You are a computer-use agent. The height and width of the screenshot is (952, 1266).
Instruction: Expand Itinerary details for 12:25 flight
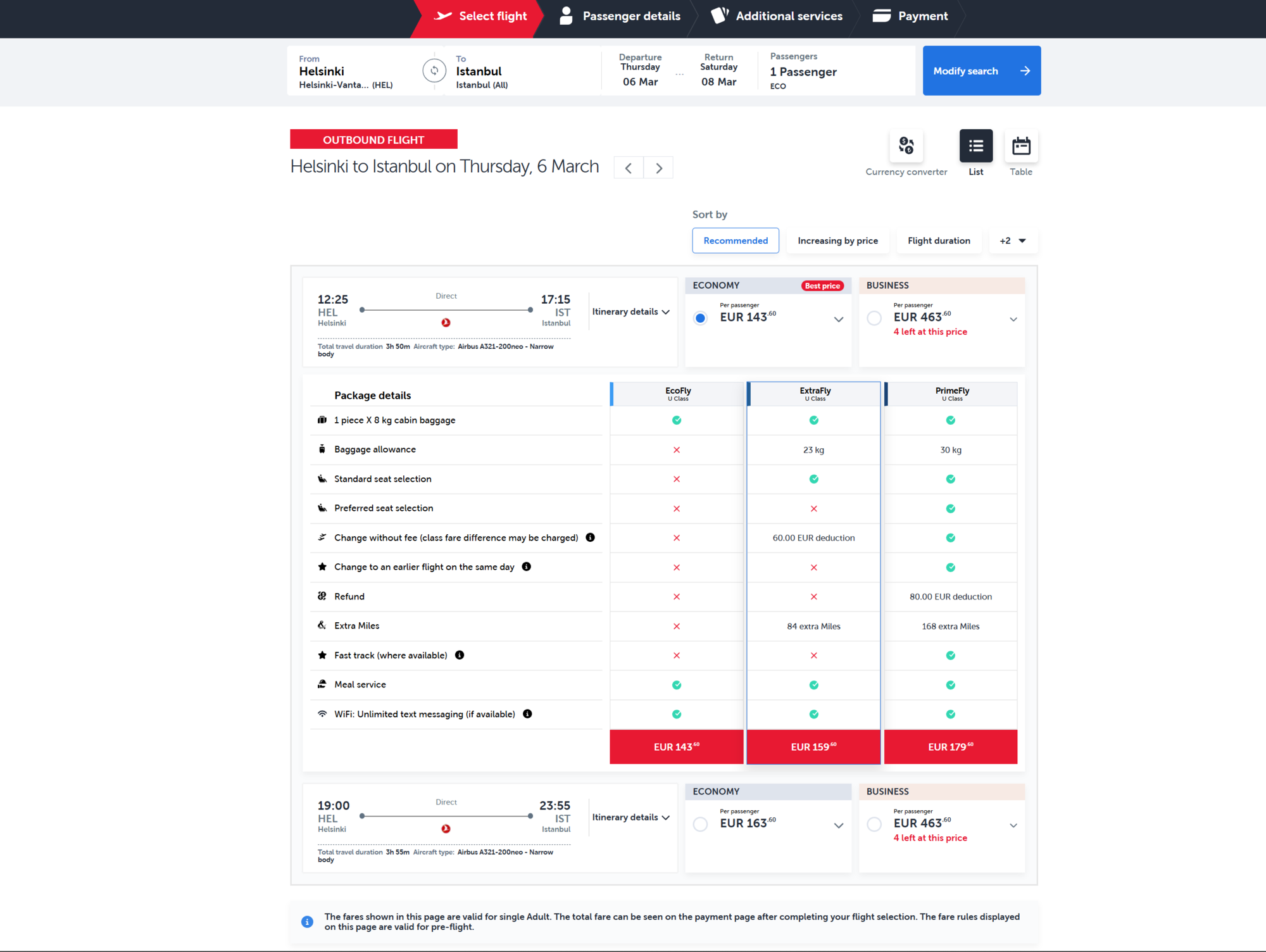pos(630,311)
